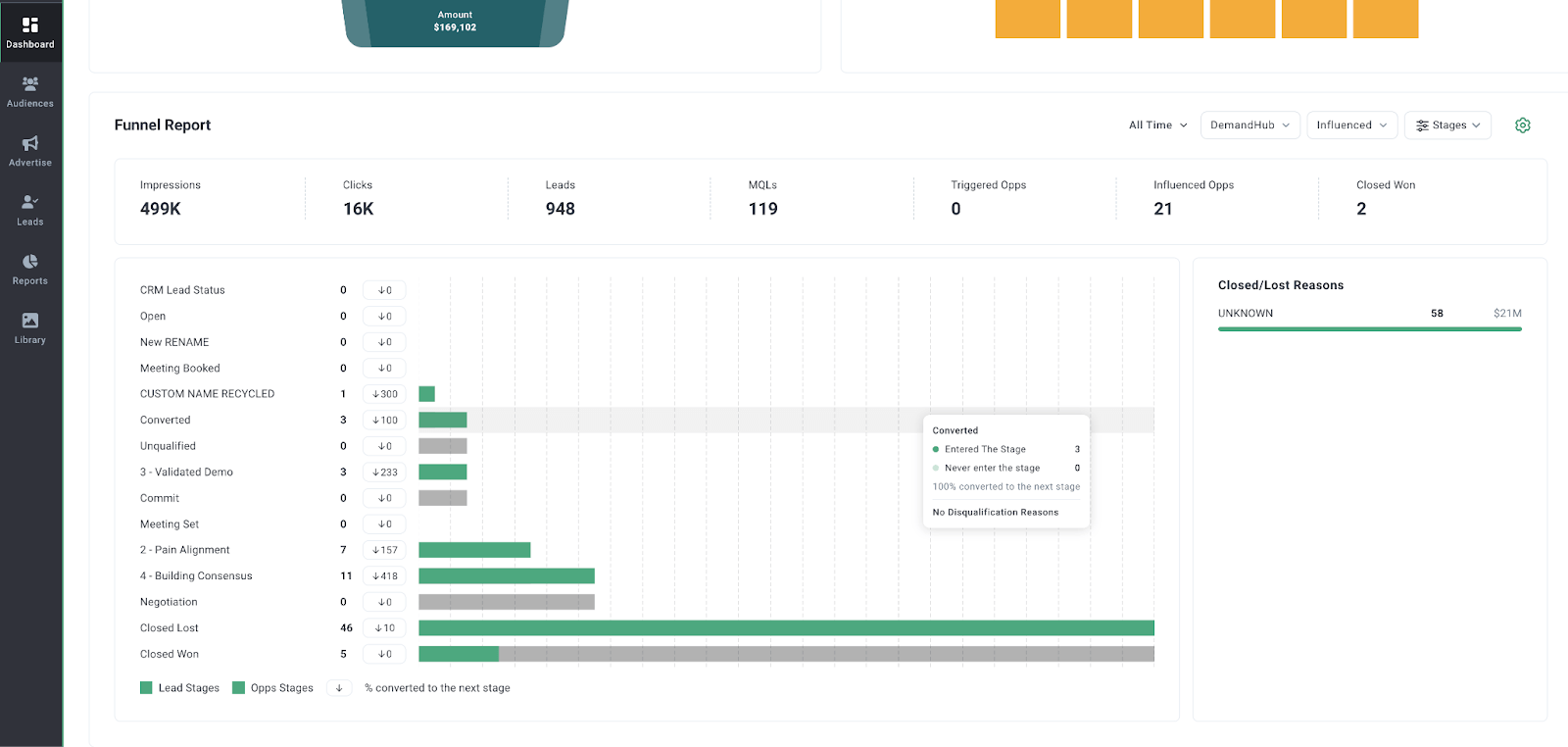Open the DemandHub dropdown

(x=1250, y=125)
